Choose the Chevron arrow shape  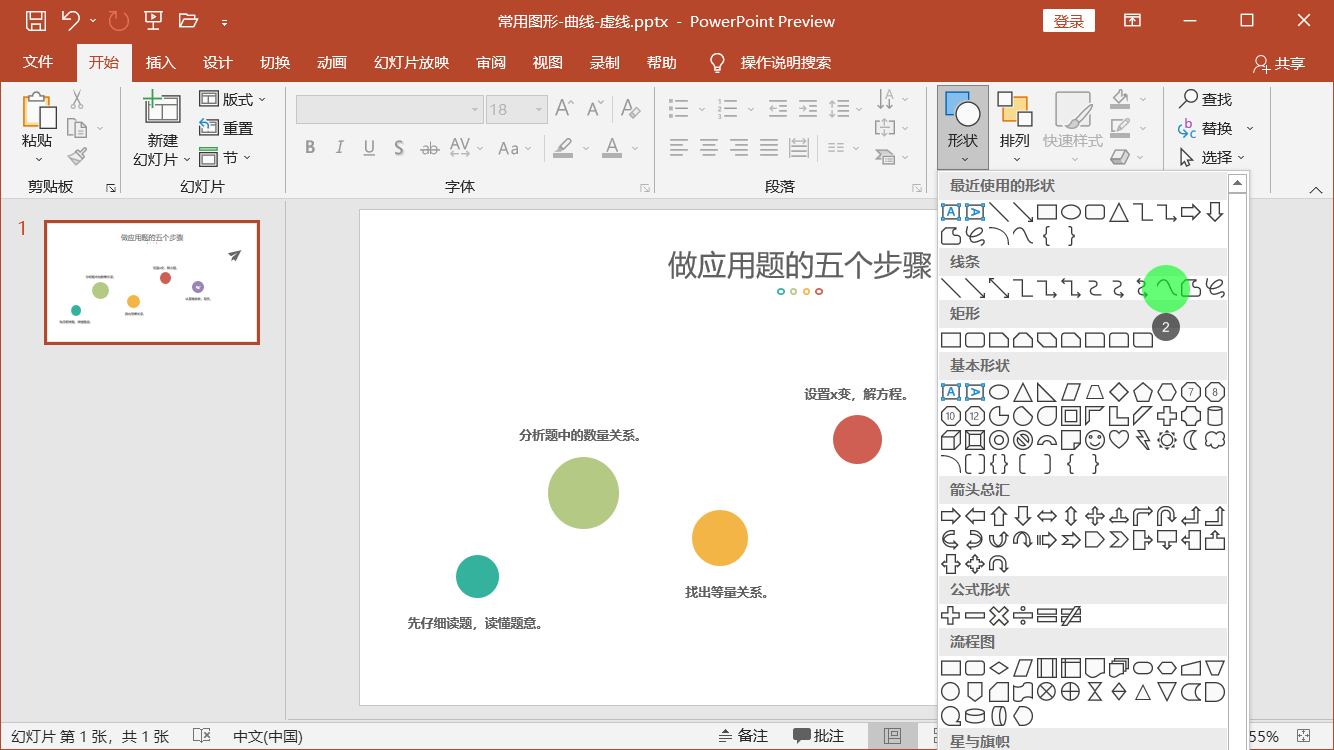tap(1119, 540)
